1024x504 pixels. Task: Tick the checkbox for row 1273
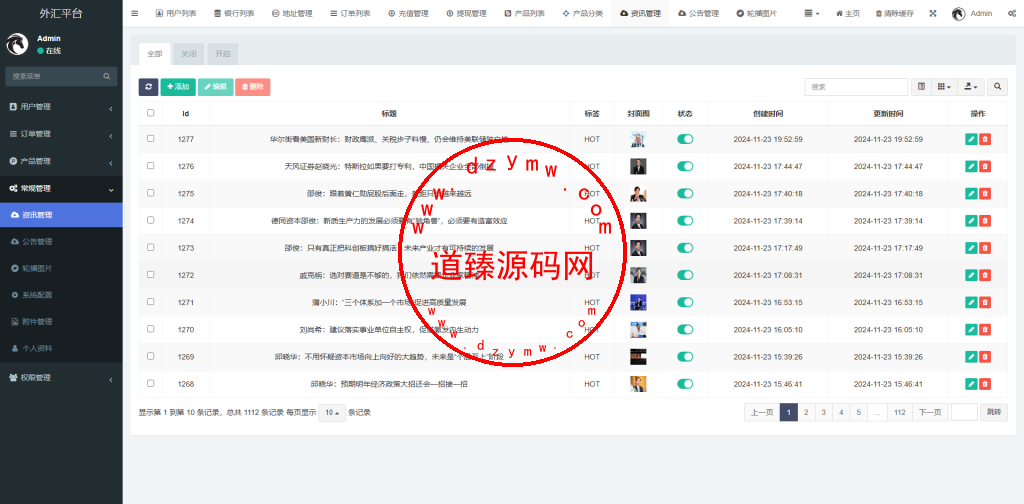151,247
